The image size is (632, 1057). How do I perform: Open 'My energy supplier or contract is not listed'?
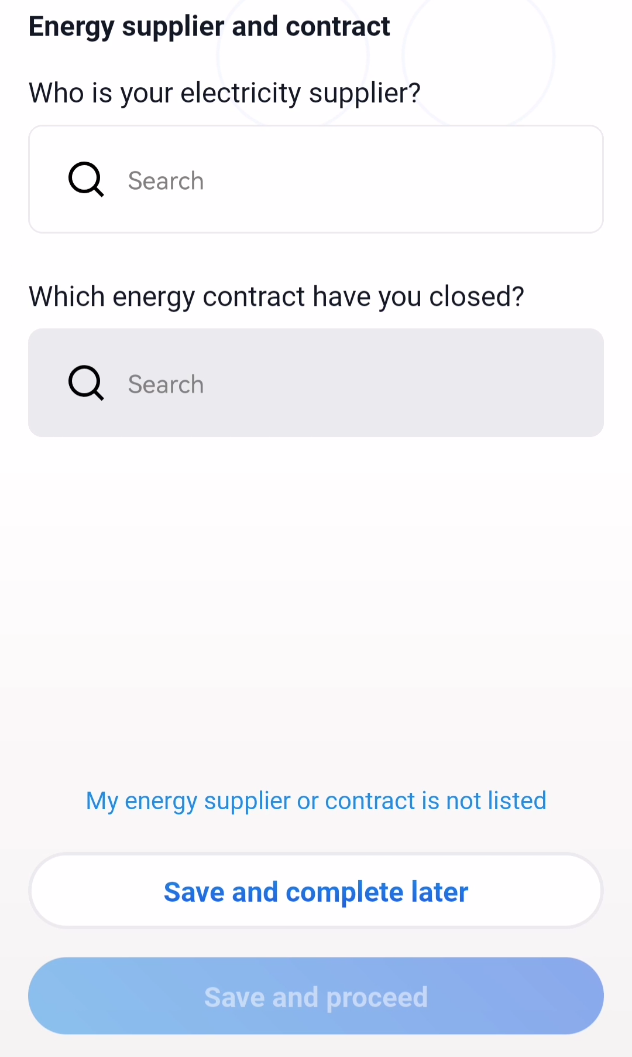(315, 801)
